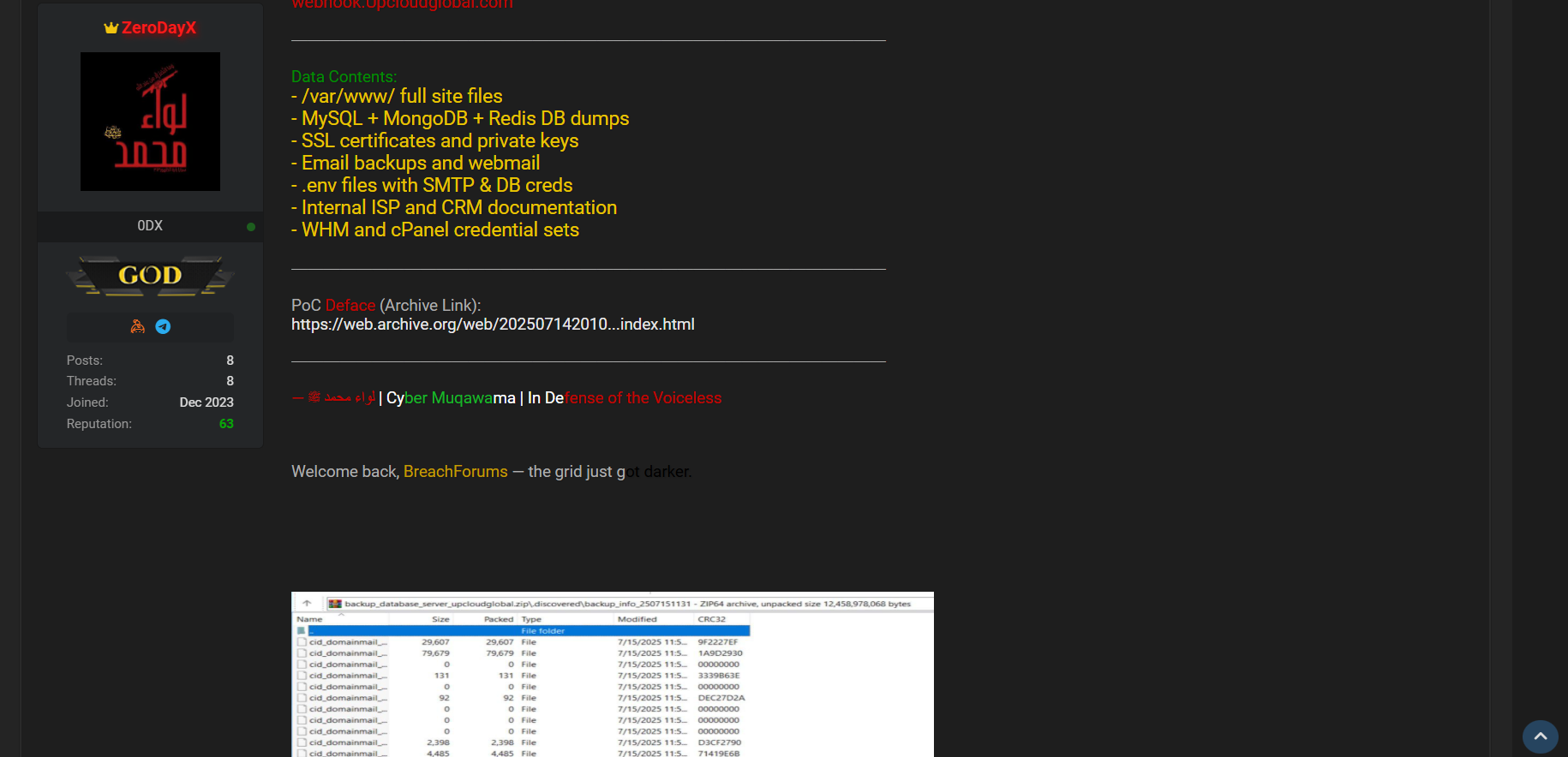The width and height of the screenshot is (1568, 757).
Task: View the reputation score 63
Action: (x=226, y=424)
